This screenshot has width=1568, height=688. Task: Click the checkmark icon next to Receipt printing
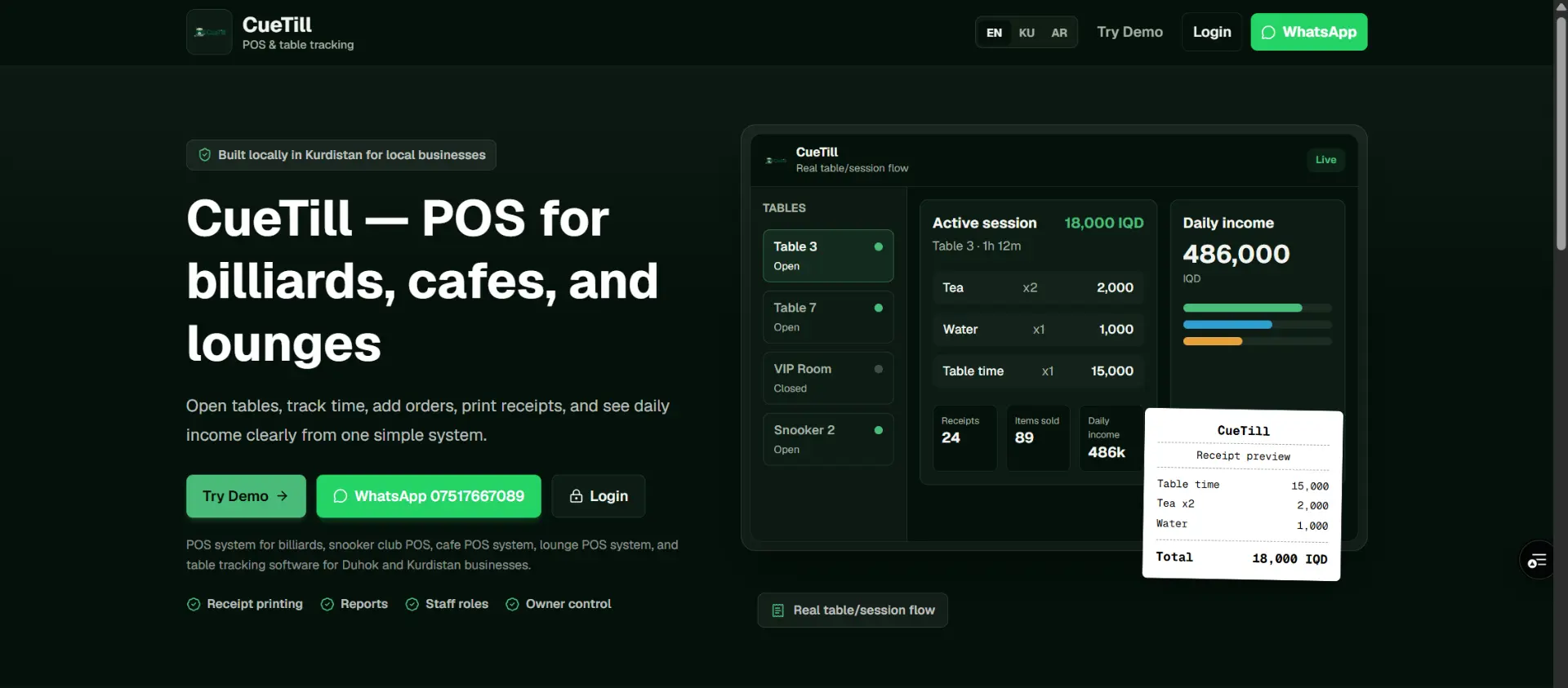click(x=194, y=605)
